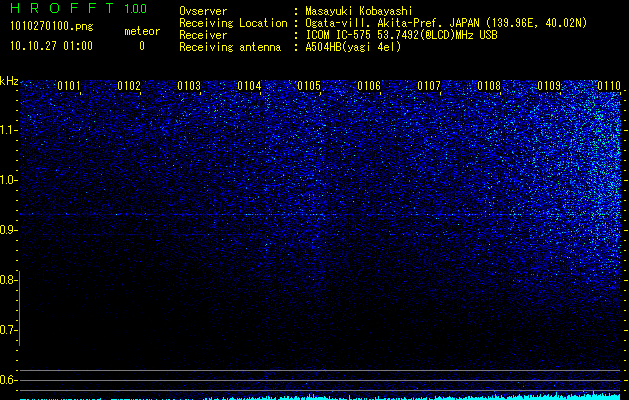Viewport: 629px width, 400px height.
Task: Click the 1.0 kHz axis label
Action: pos(8,180)
